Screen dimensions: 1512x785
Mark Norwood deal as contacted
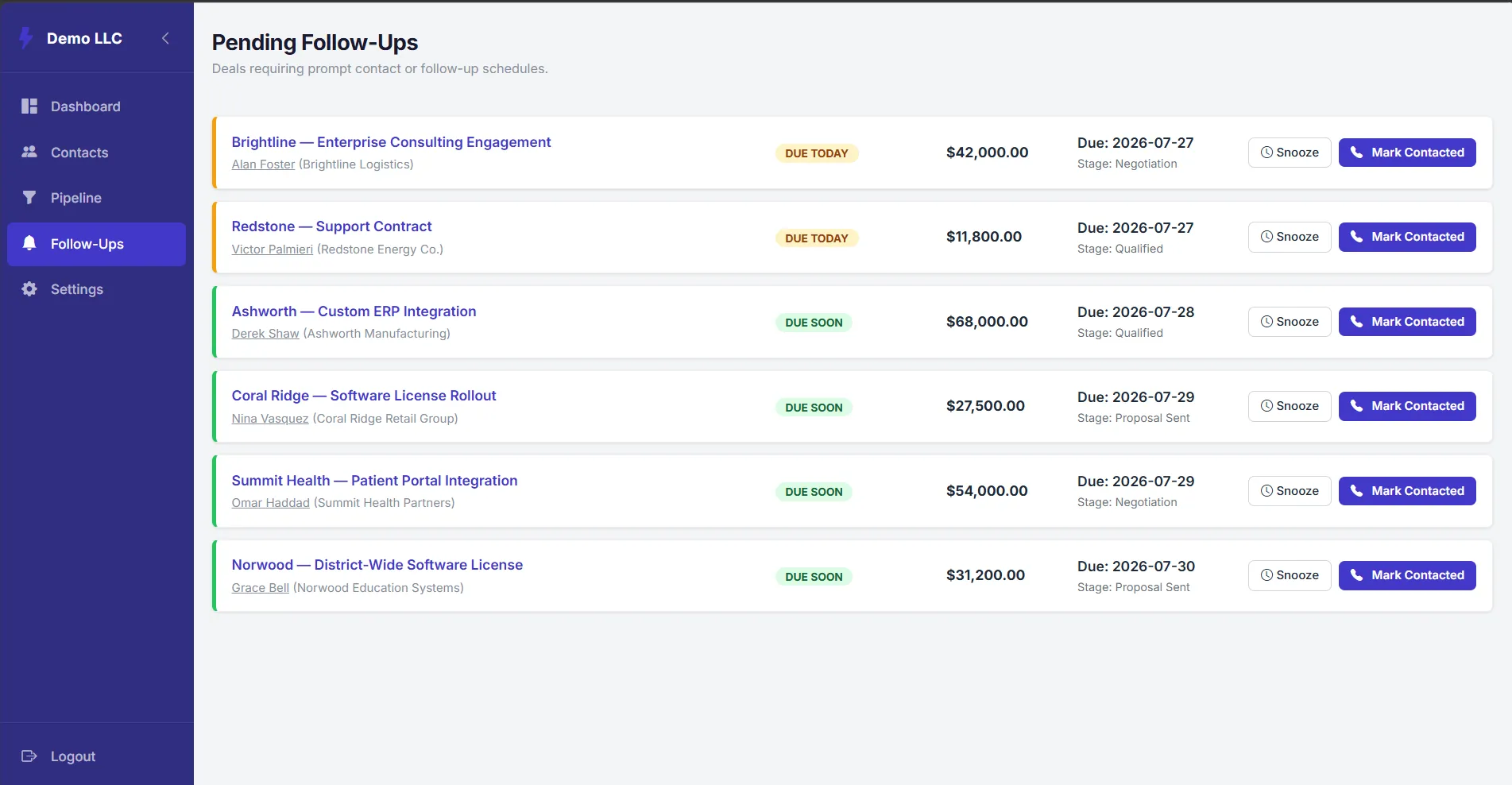tap(1407, 575)
